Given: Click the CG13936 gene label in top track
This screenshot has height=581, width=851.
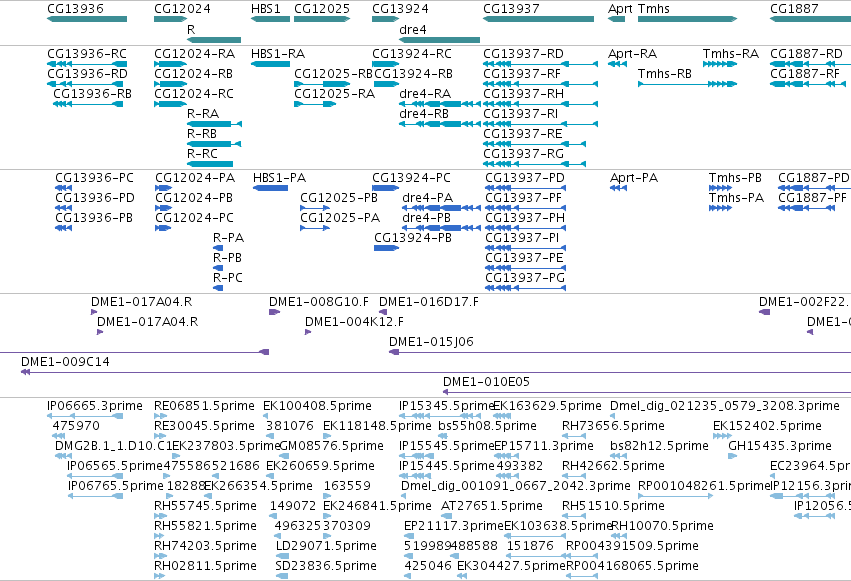Looking at the screenshot, I should tap(75, 9).
